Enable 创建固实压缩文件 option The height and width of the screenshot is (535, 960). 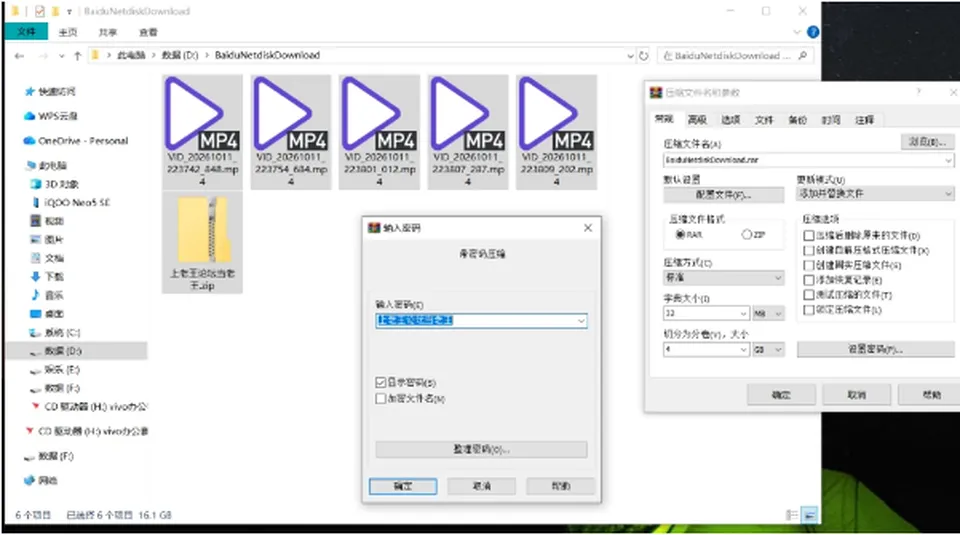click(809, 265)
